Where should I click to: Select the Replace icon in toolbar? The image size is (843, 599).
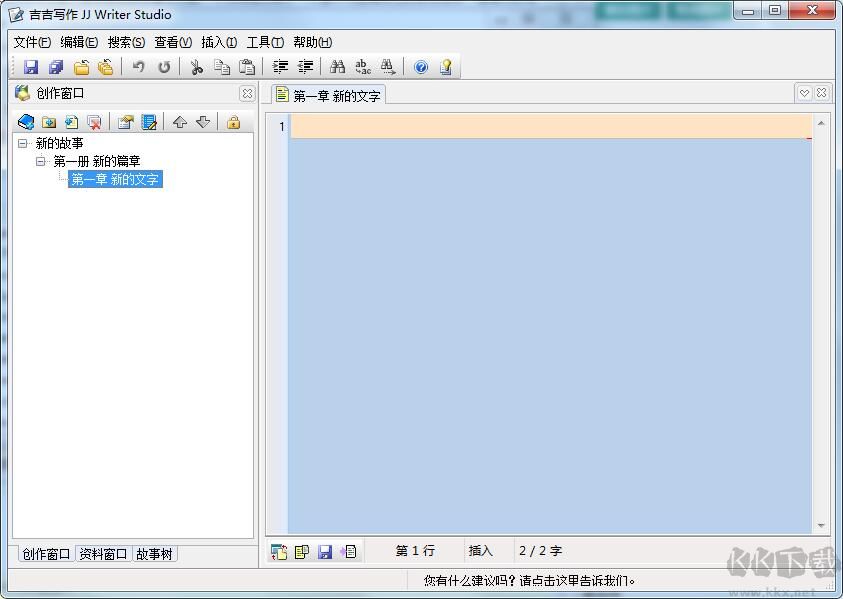tap(363, 66)
